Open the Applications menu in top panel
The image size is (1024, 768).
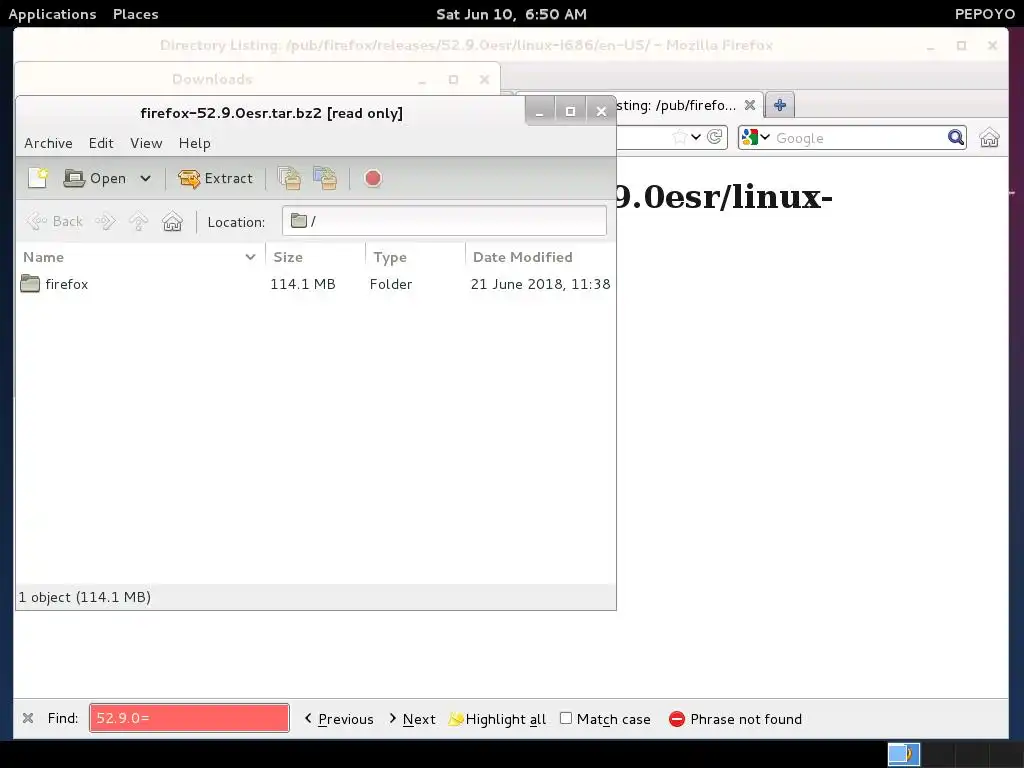coord(52,14)
